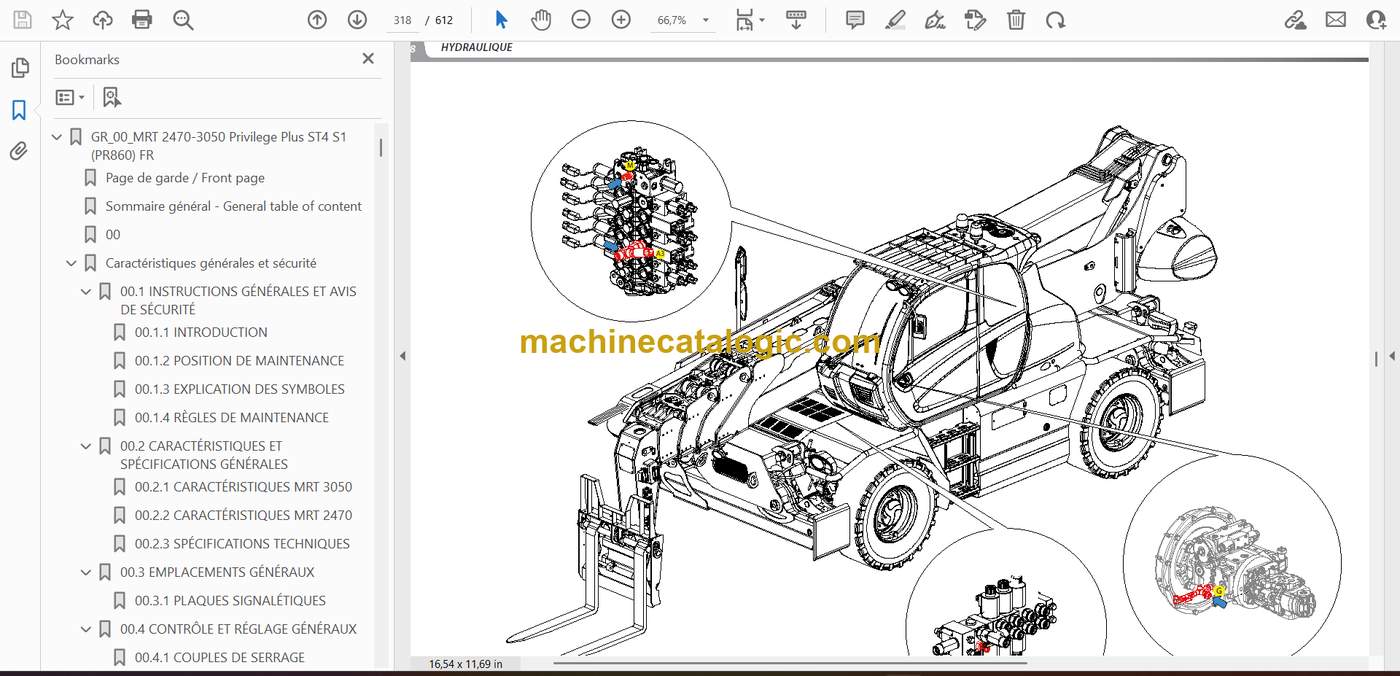
Task: Activate the selection arrow tool
Action: pos(501,20)
